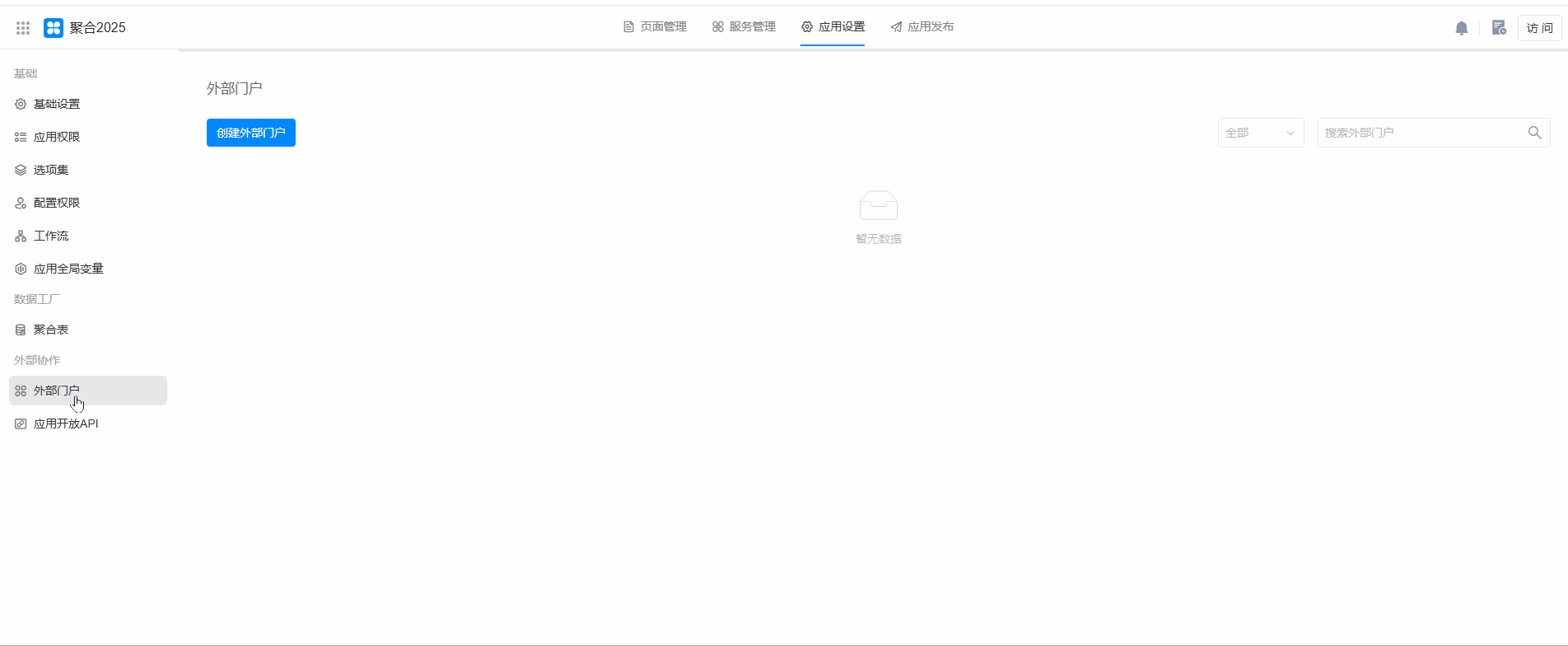Click the layers icon beside 选项集
The height and width of the screenshot is (646, 1568).
click(x=21, y=171)
